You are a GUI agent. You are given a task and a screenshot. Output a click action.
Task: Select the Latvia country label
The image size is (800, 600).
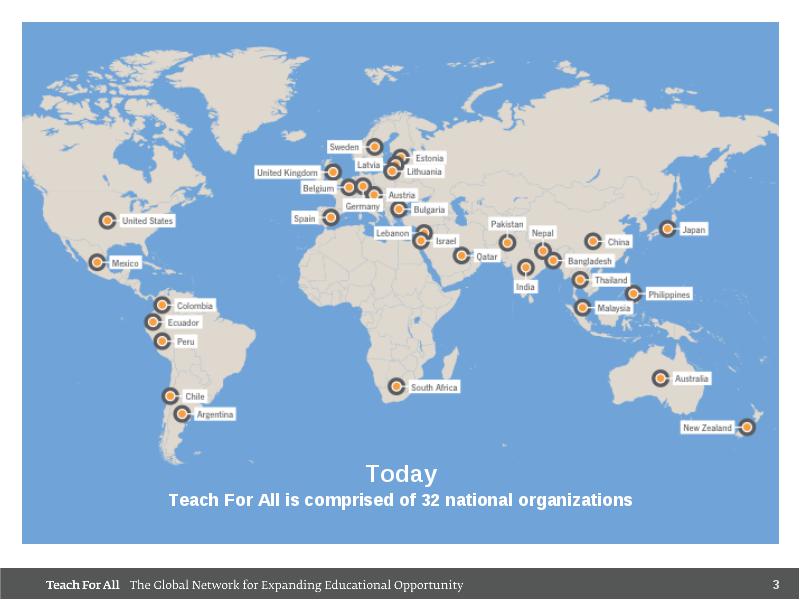click(x=368, y=165)
